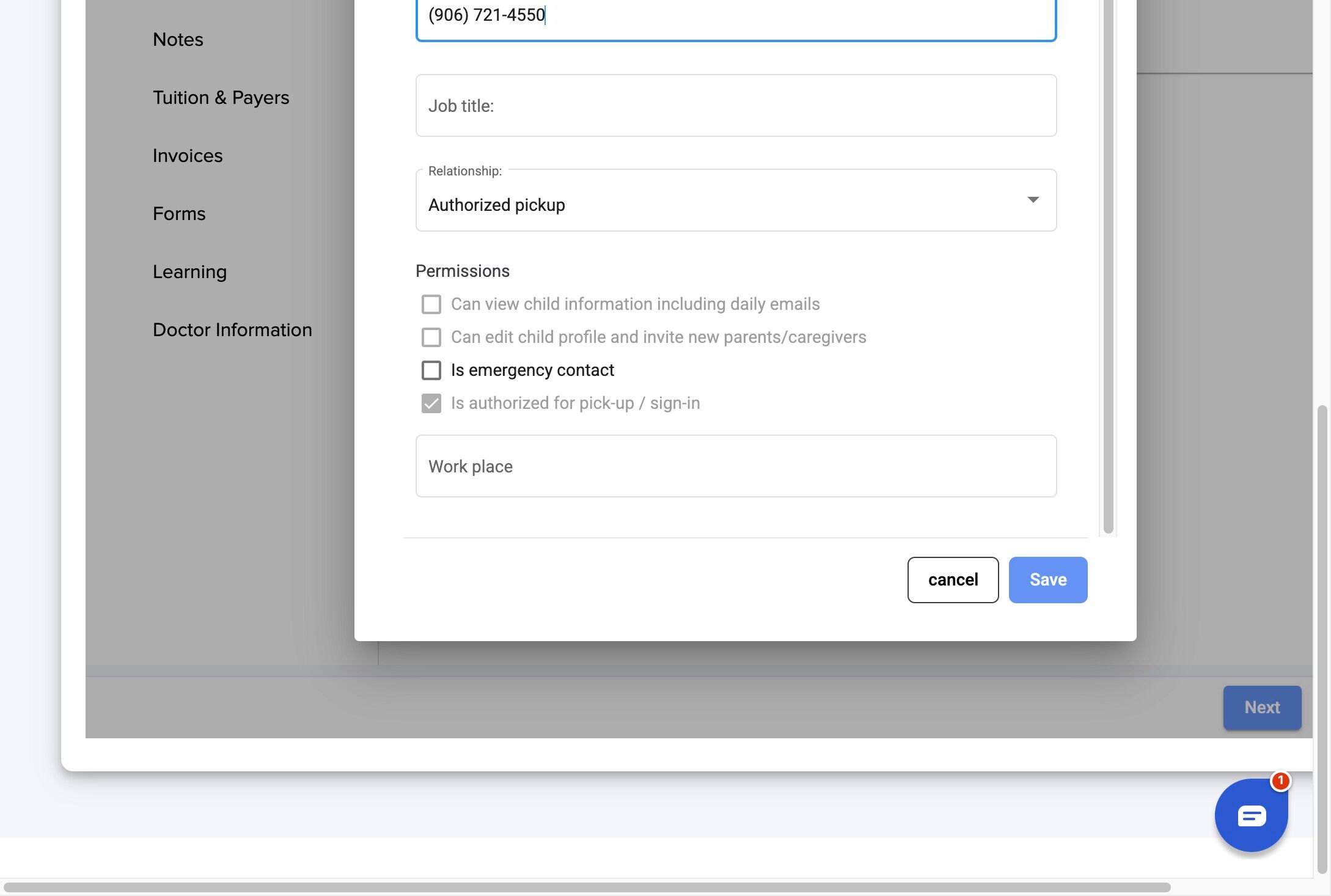Click the chat notification badge
The image size is (1331, 896).
[1280, 780]
